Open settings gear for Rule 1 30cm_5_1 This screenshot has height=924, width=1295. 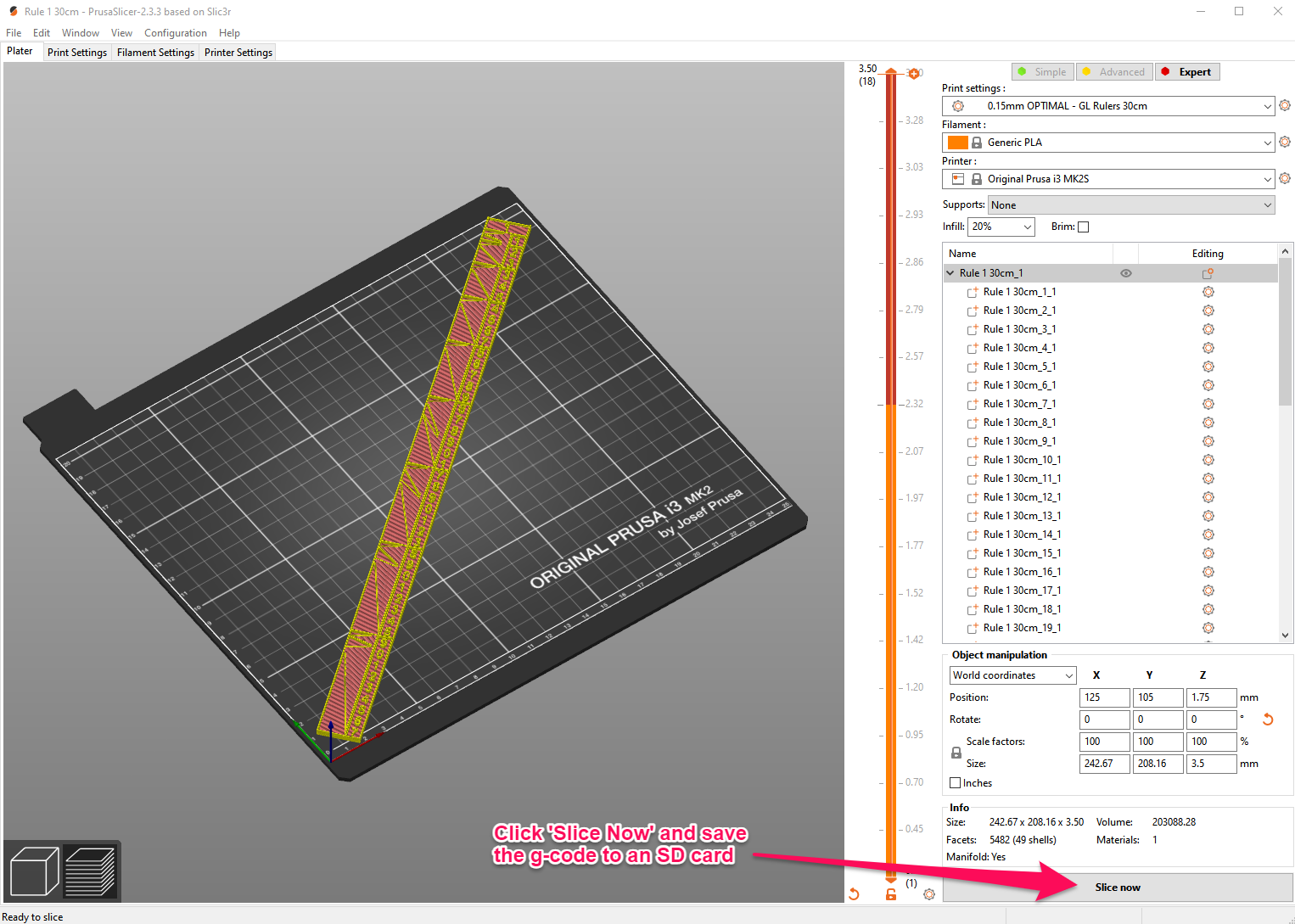click(x=1208, y=367)
